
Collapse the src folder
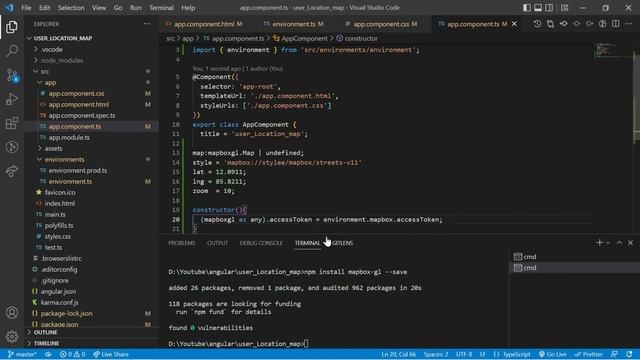pyautogui.click(x=44, y=71)
